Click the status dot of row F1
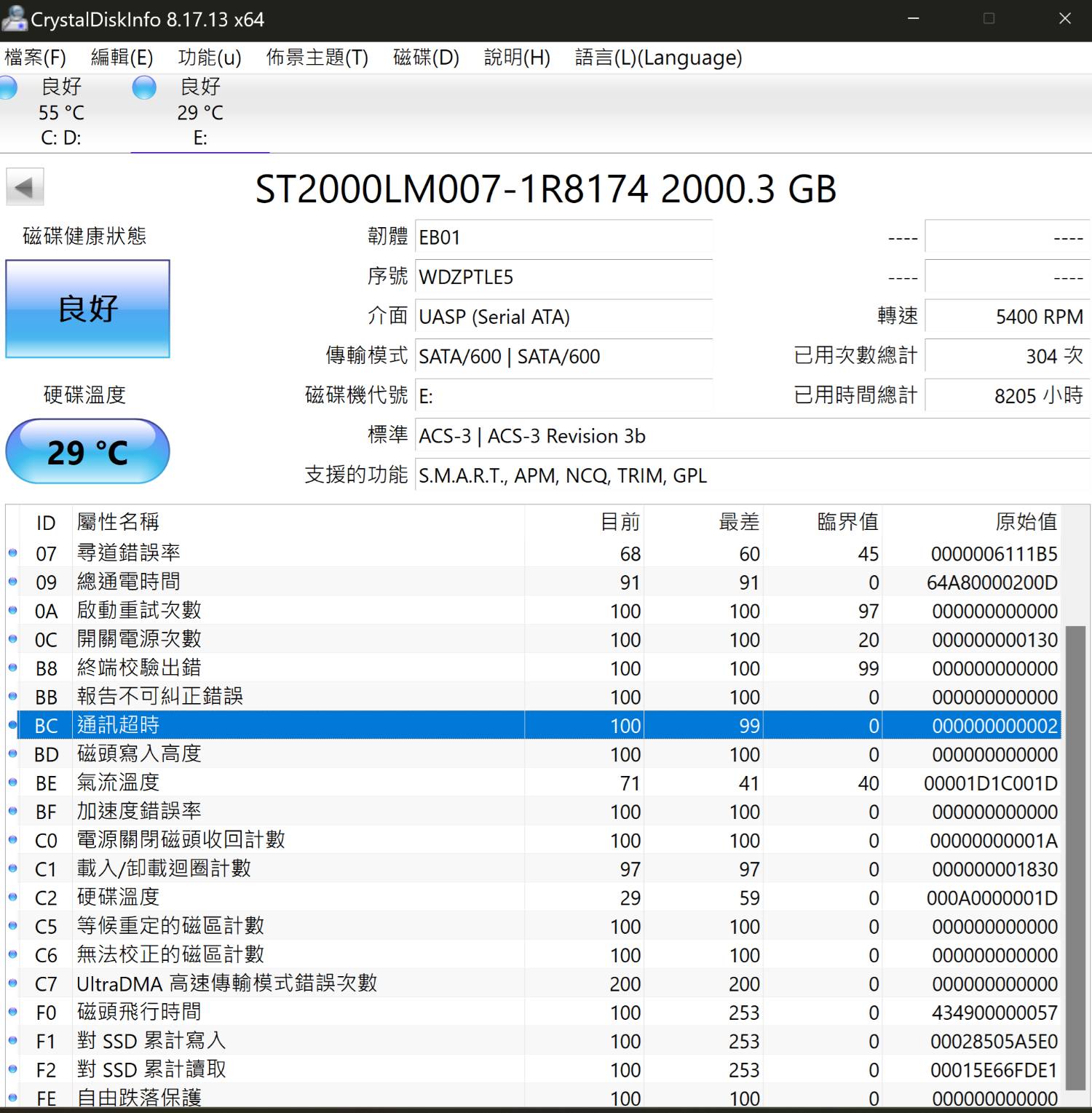The width and height of the screenshot is (1092, 1113). click(x=12, y=1041)
